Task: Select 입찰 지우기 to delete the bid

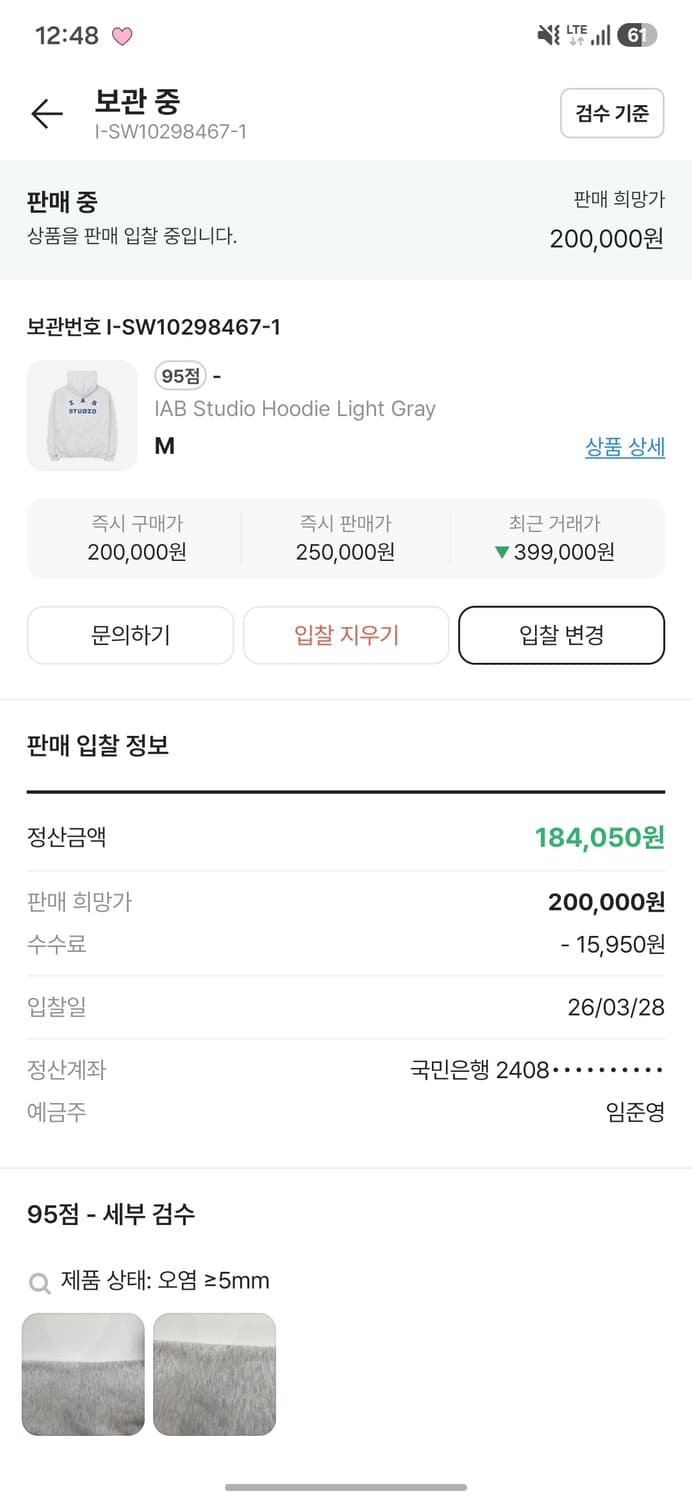Action: pos(346,634)
